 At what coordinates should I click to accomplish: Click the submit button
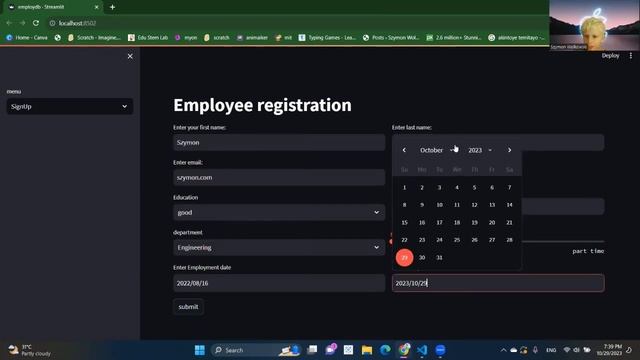pos(188,307)
